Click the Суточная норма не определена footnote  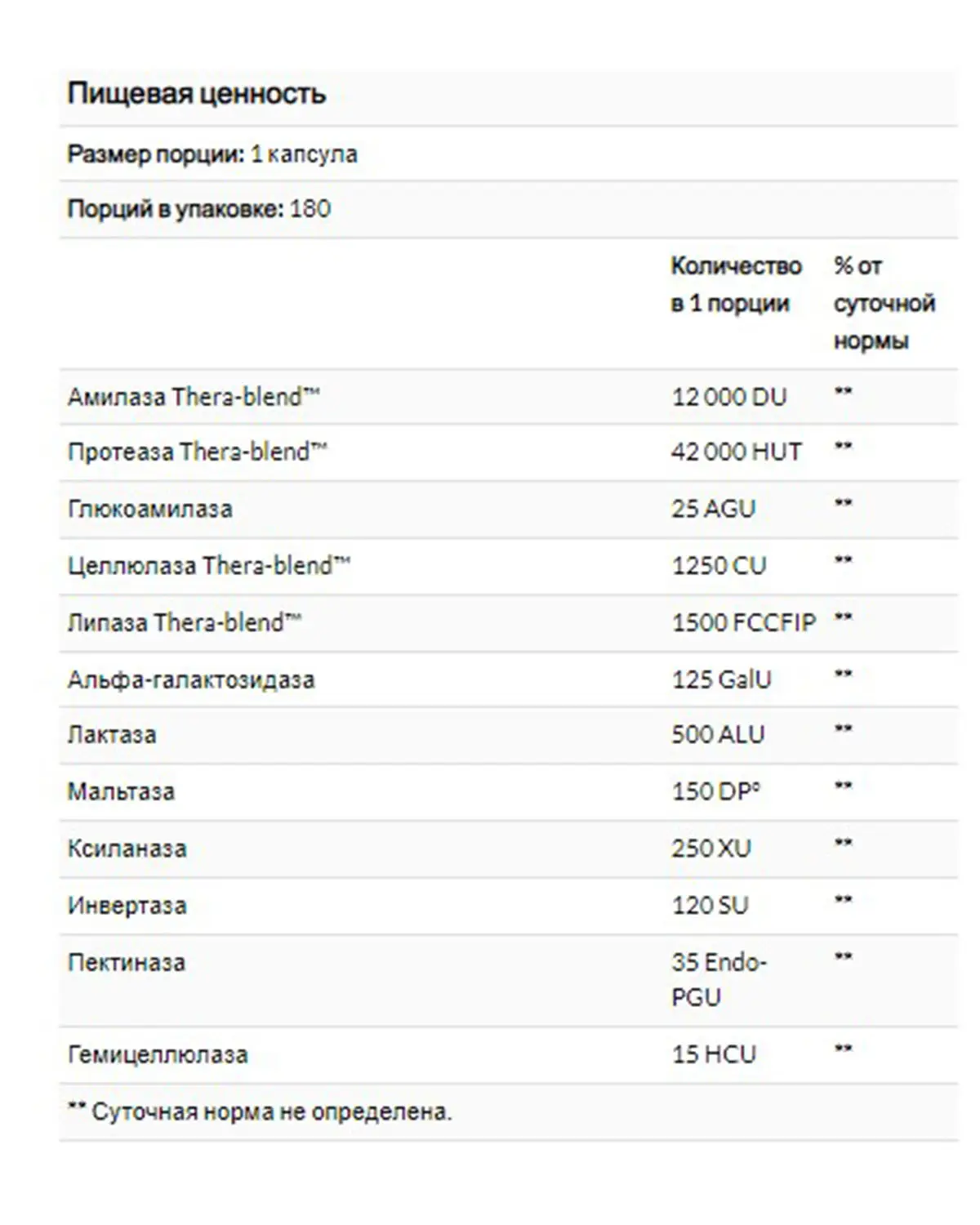[x=260, y=1111]
